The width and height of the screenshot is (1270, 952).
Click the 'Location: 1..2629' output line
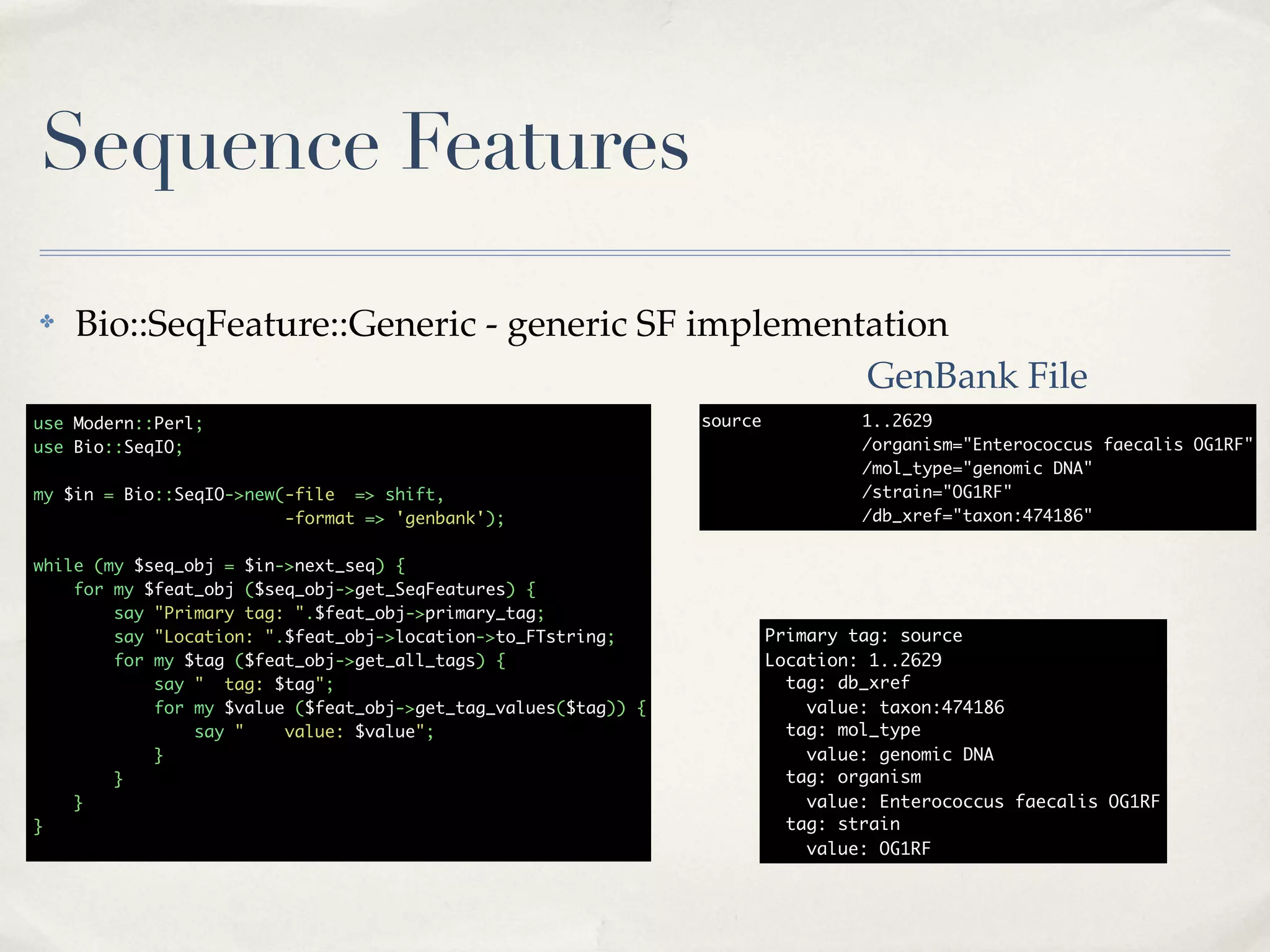[x=853, y=660]
